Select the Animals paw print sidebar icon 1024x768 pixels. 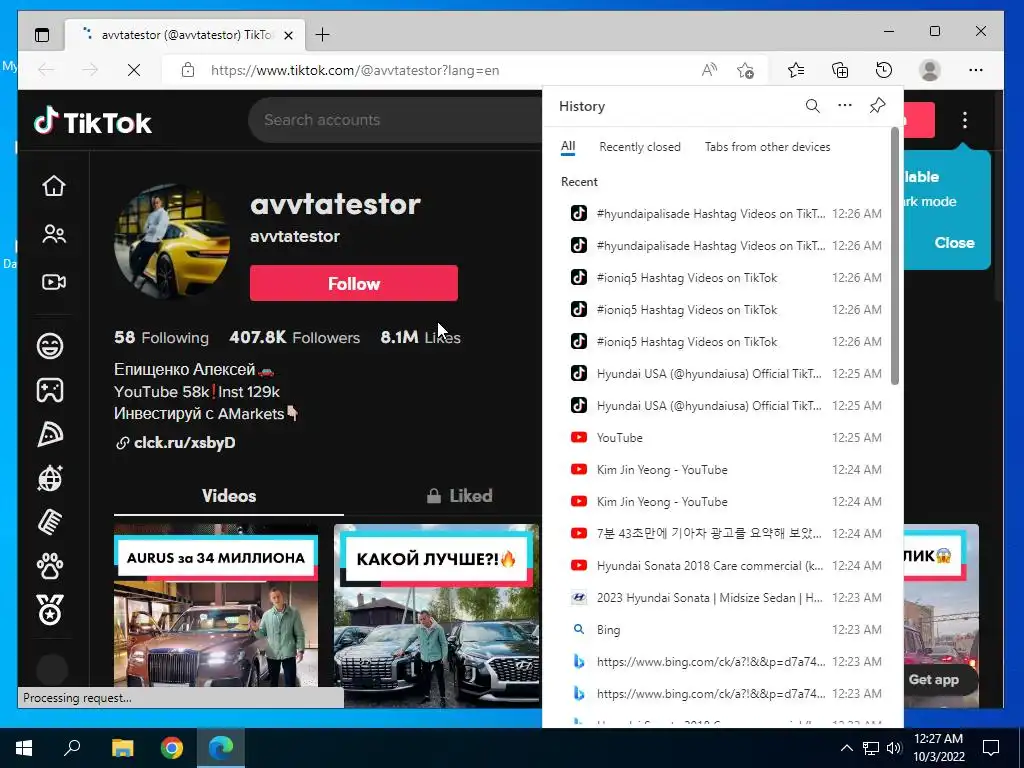click(x=50, y=566)
